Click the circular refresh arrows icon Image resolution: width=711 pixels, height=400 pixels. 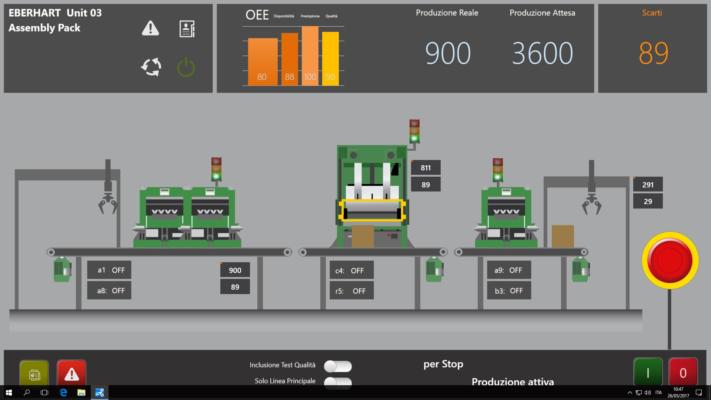[151, 67]
